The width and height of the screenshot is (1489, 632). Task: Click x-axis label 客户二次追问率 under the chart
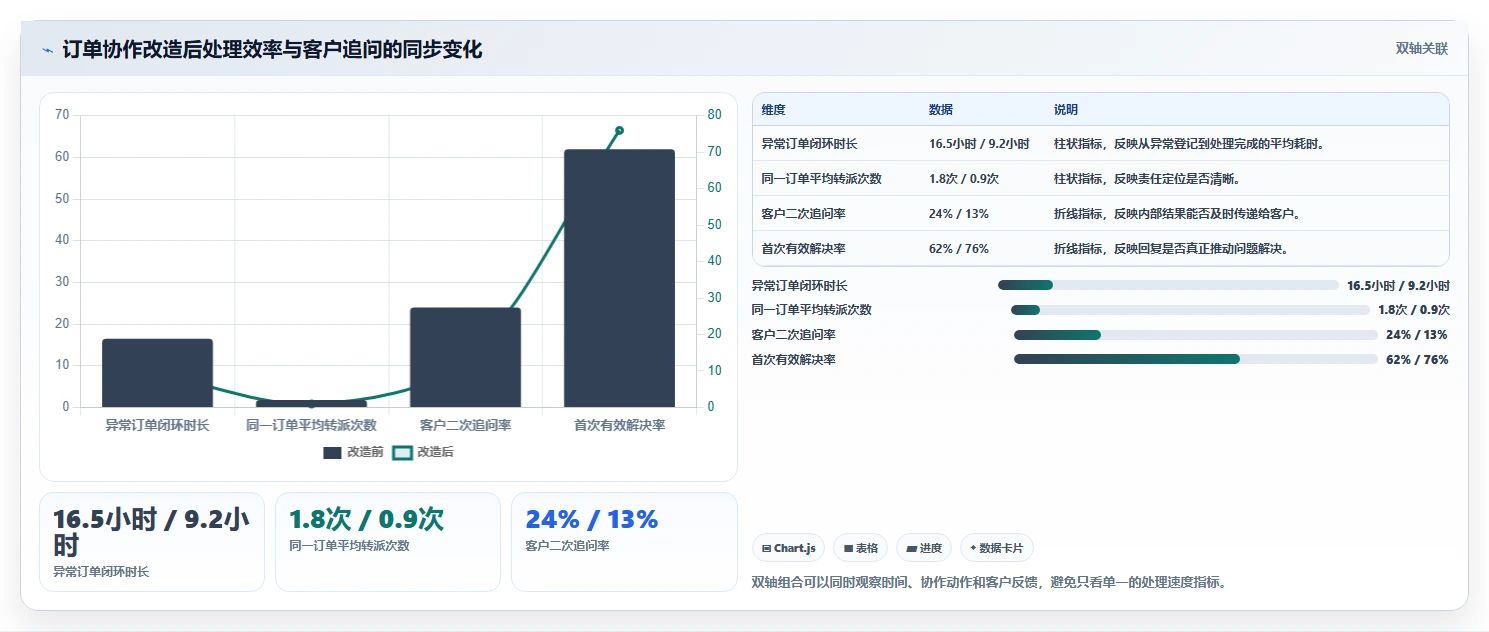[465, 425]
